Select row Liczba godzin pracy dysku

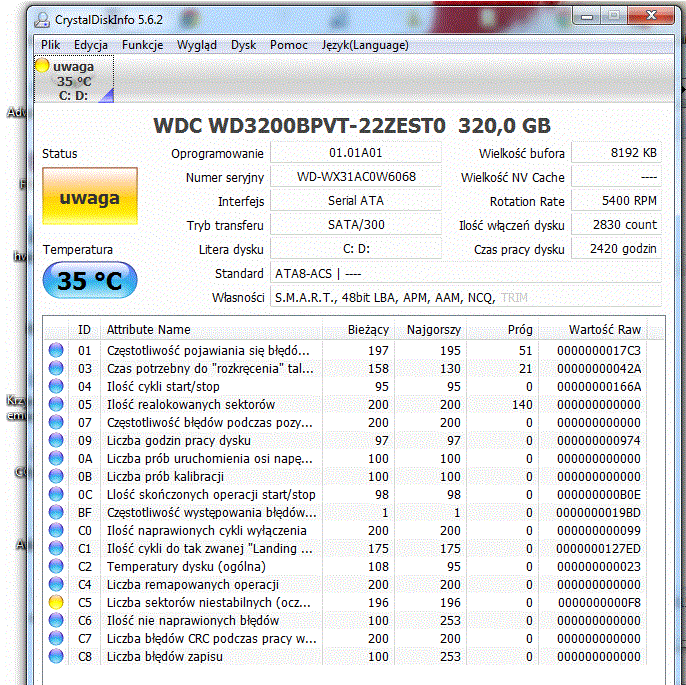(346, 440)
